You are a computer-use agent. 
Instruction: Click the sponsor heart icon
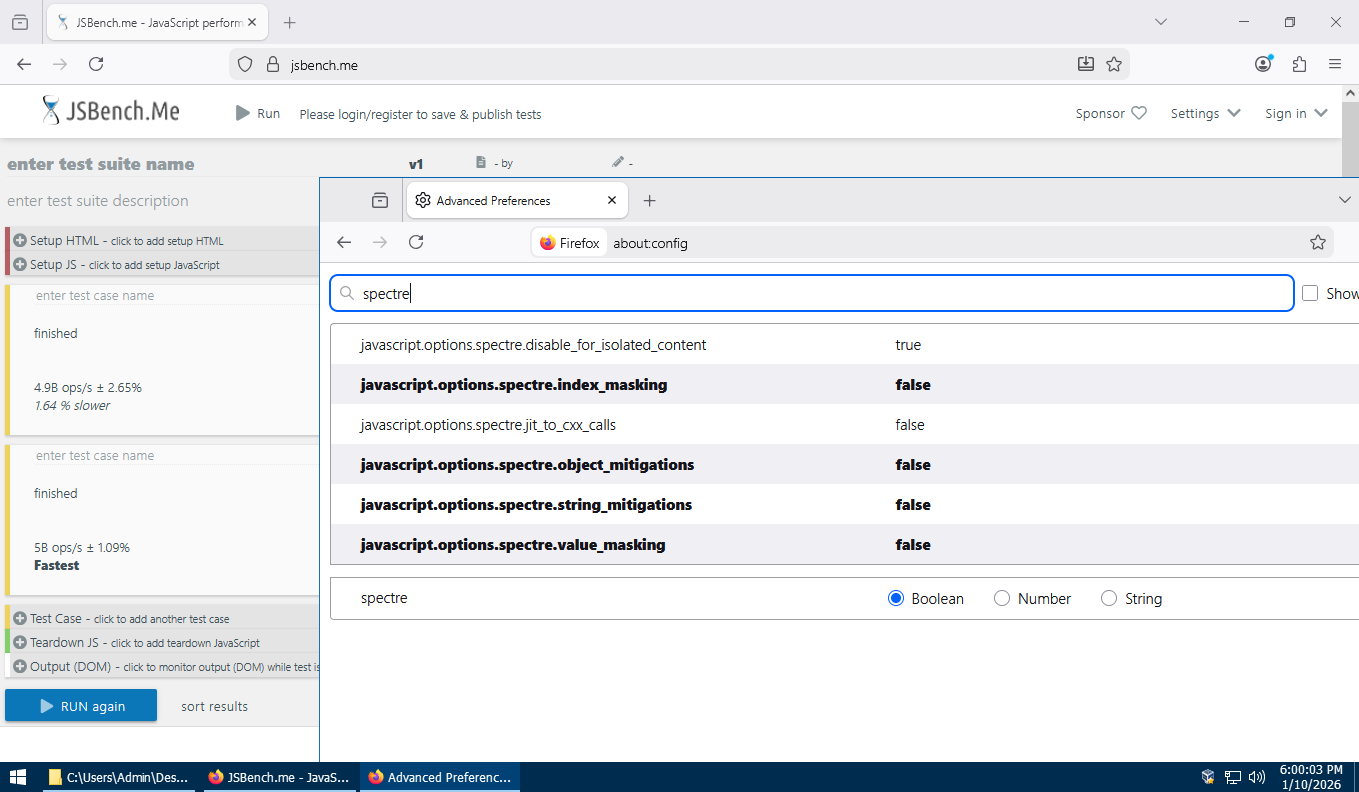coord(1139,113)
